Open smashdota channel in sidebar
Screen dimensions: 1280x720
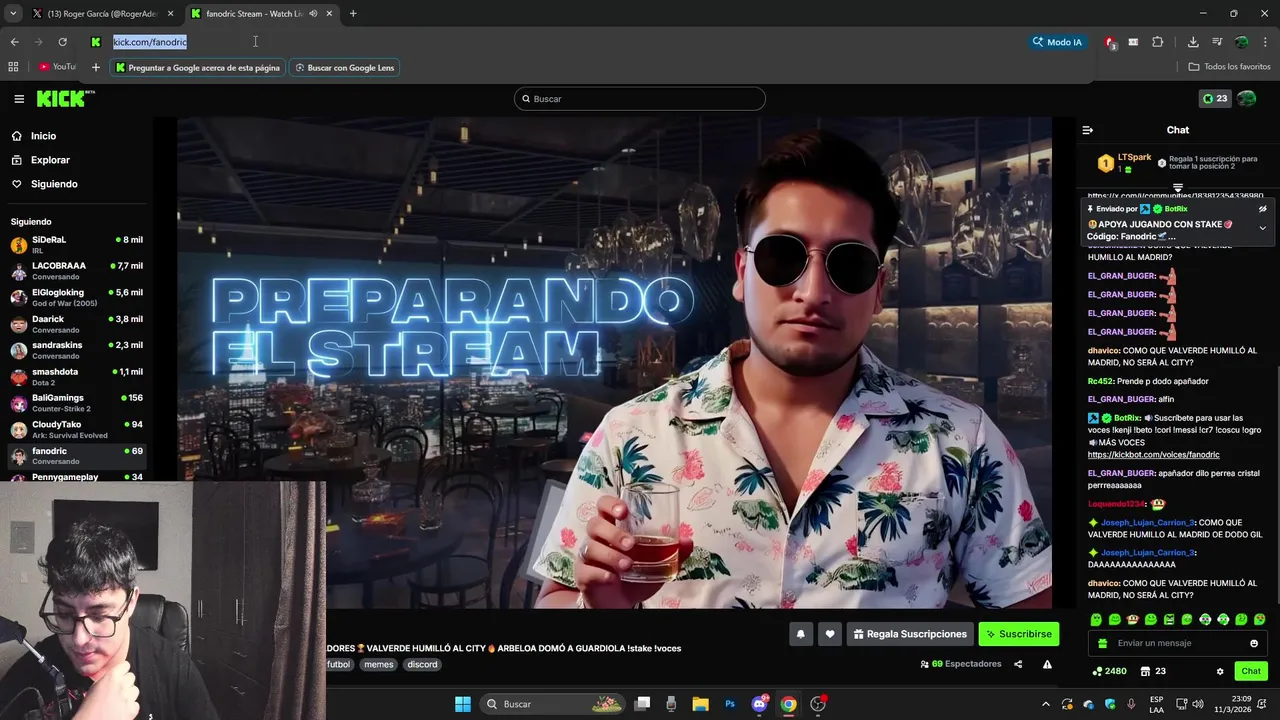77,377
